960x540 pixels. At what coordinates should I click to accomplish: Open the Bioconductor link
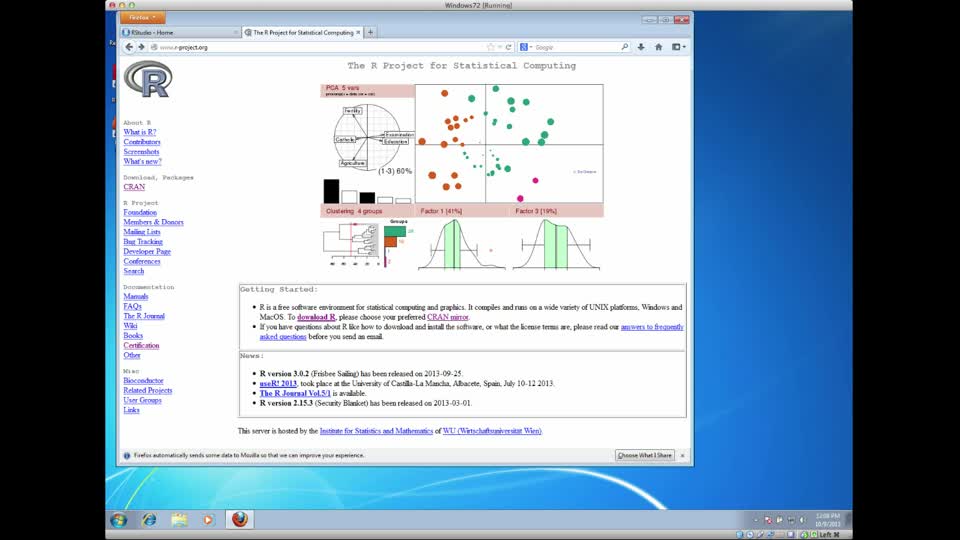143,381
